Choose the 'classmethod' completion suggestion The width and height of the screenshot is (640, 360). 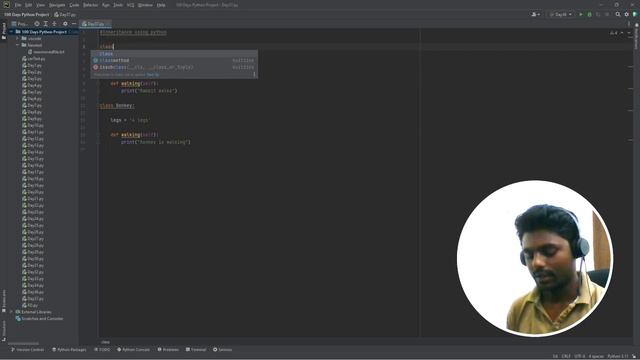174,60
